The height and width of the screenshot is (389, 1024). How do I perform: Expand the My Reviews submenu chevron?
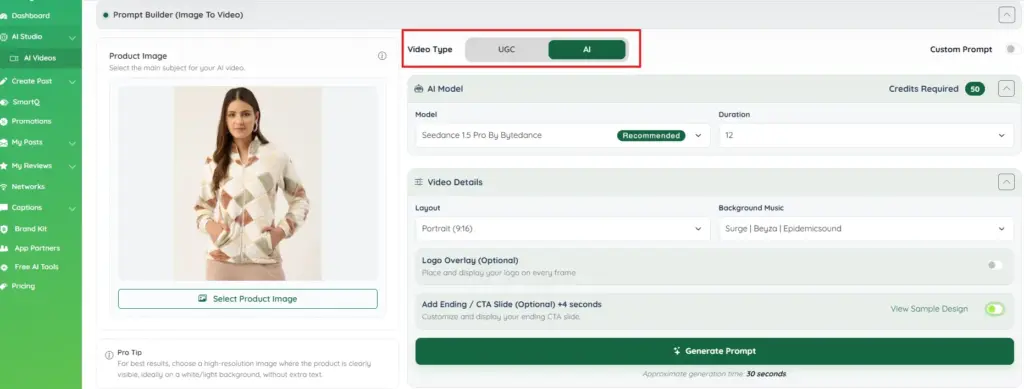pos(72,166)
